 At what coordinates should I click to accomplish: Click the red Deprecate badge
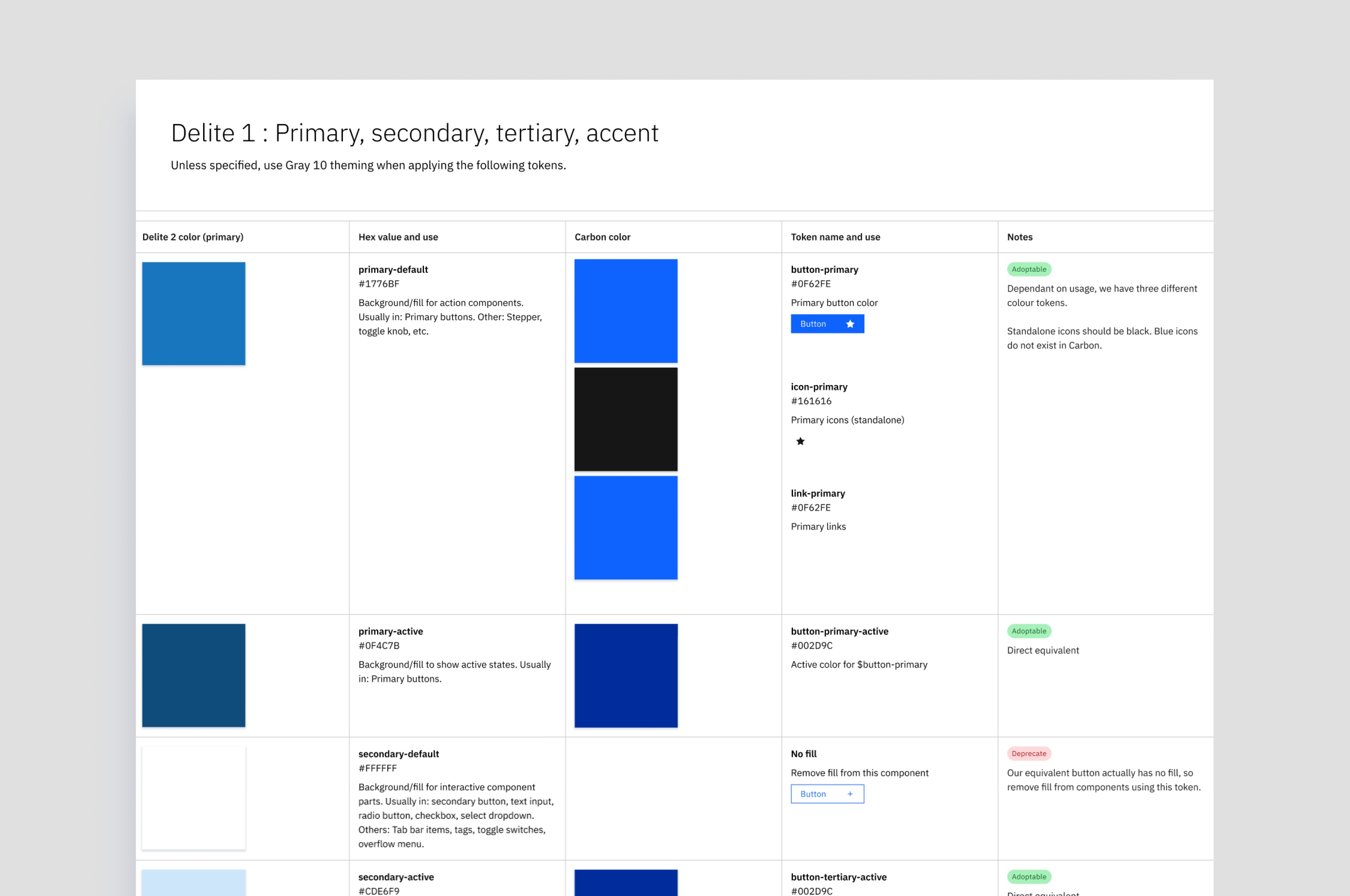coord(1029,753)
